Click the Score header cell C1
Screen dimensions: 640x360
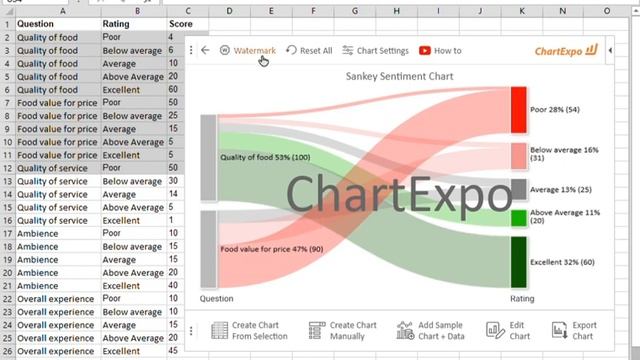point(188,24)
